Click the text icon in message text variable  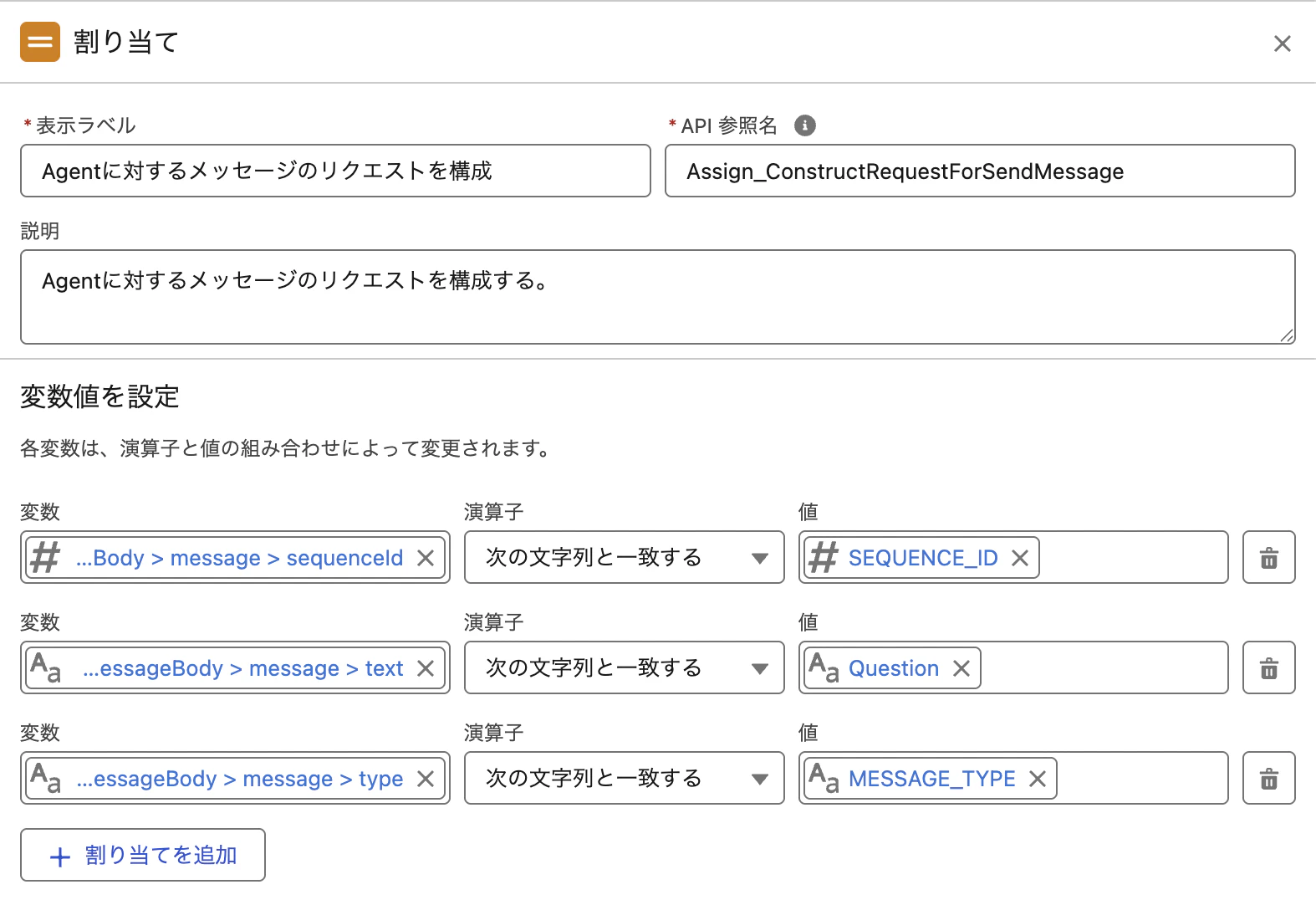45,667
